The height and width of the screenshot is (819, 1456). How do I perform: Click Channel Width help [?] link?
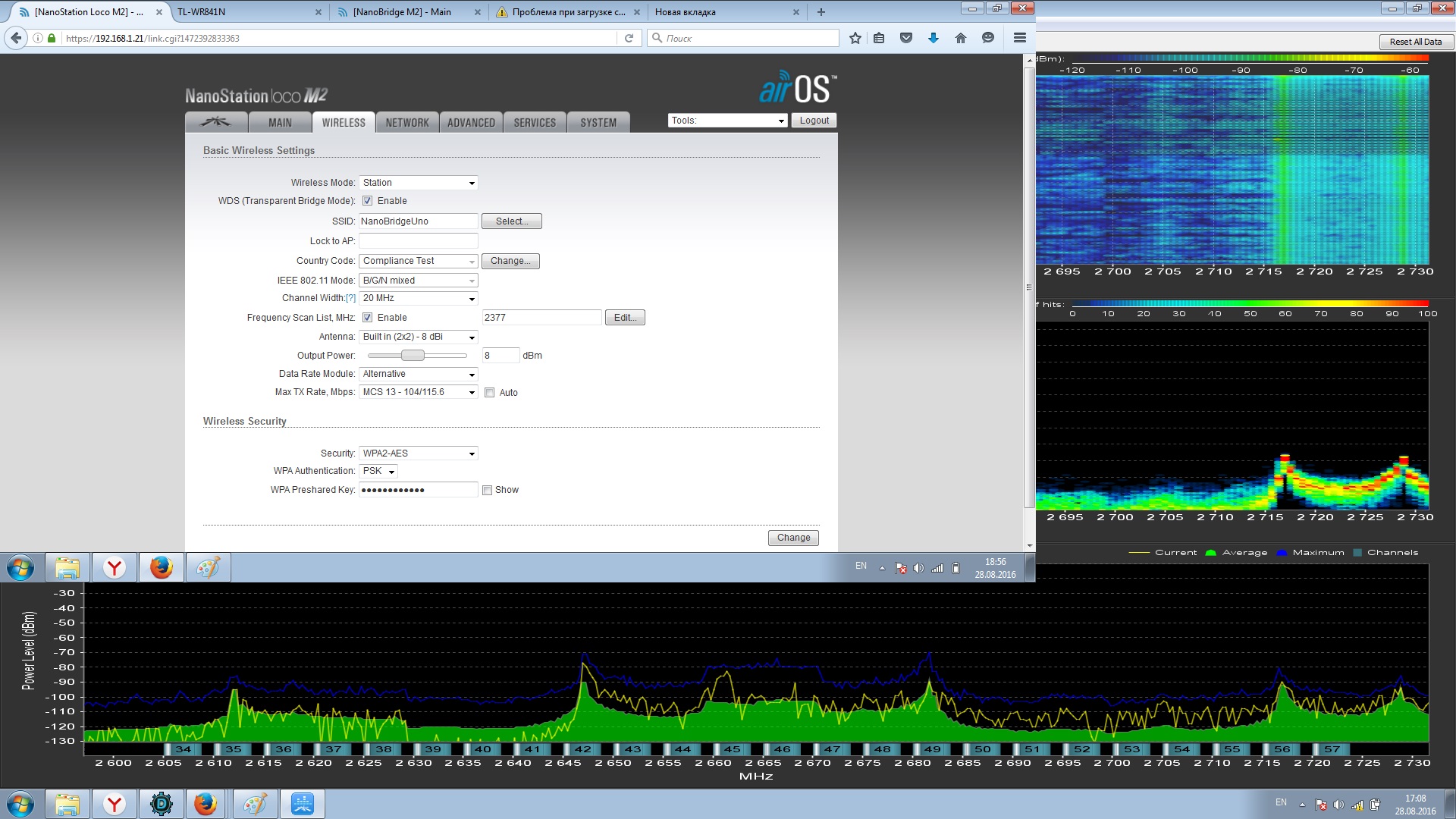(x=350, y=298)
